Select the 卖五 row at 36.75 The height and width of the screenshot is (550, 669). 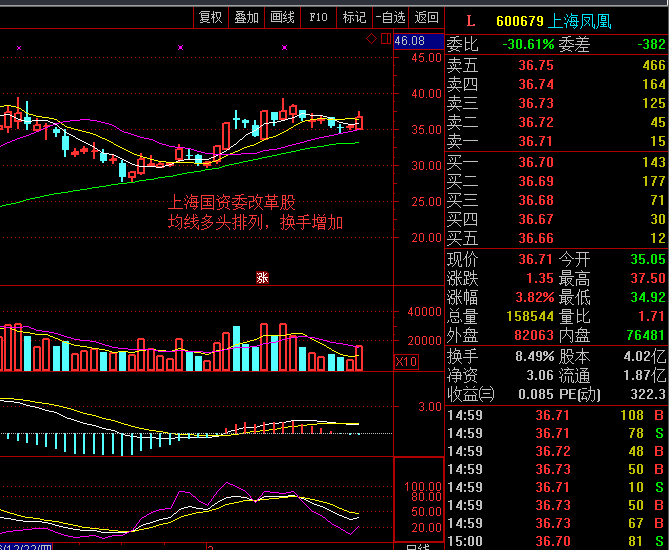556,65
